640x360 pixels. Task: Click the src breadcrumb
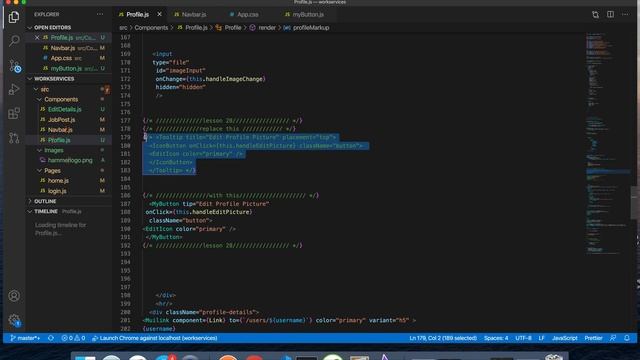(x=123, y=28)
